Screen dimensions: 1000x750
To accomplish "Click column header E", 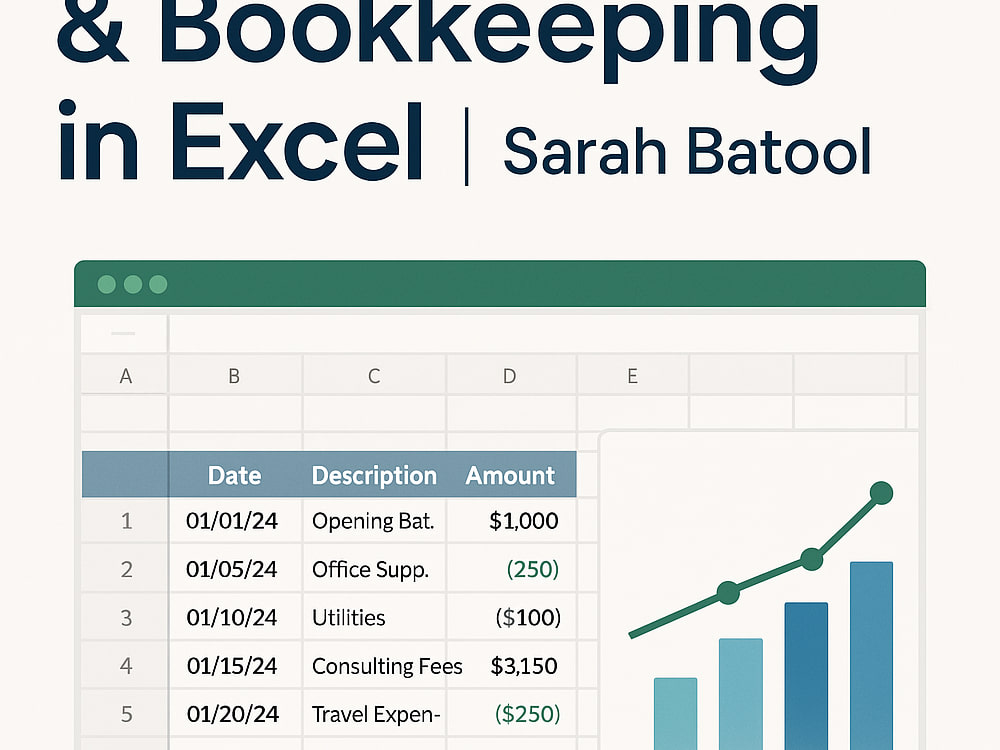I will (632, 376).
